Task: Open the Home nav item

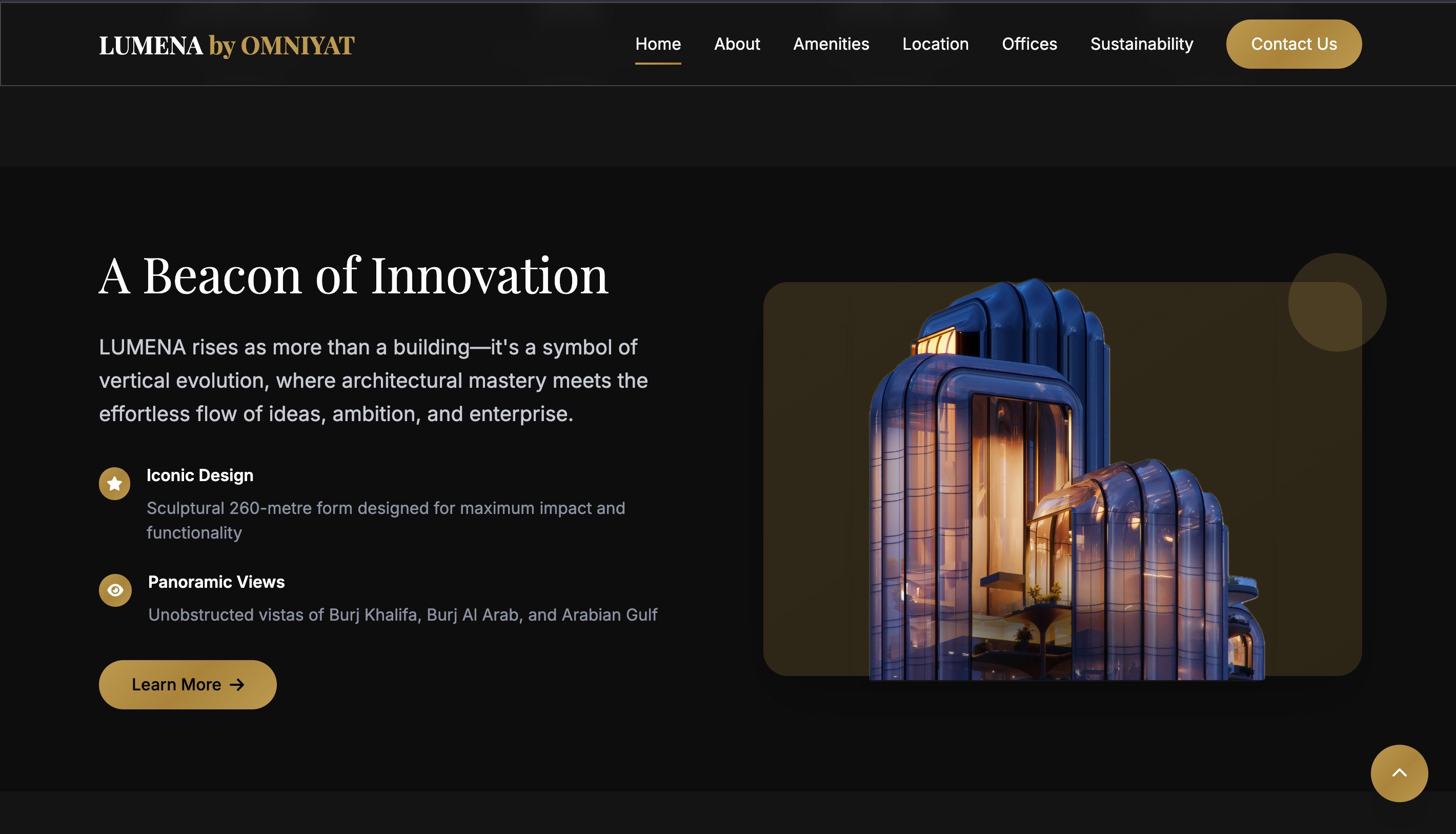Action: point(658,44)
